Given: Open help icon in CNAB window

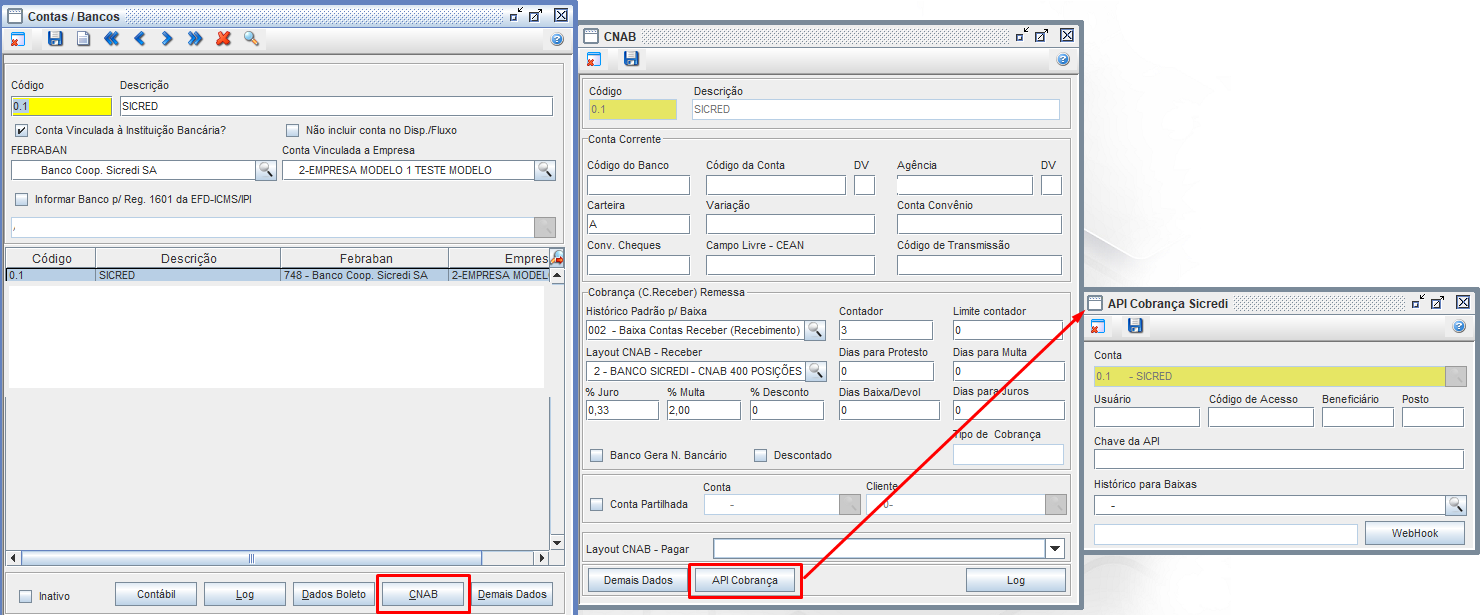Looking at the screenshot, I should point(1063,60).
